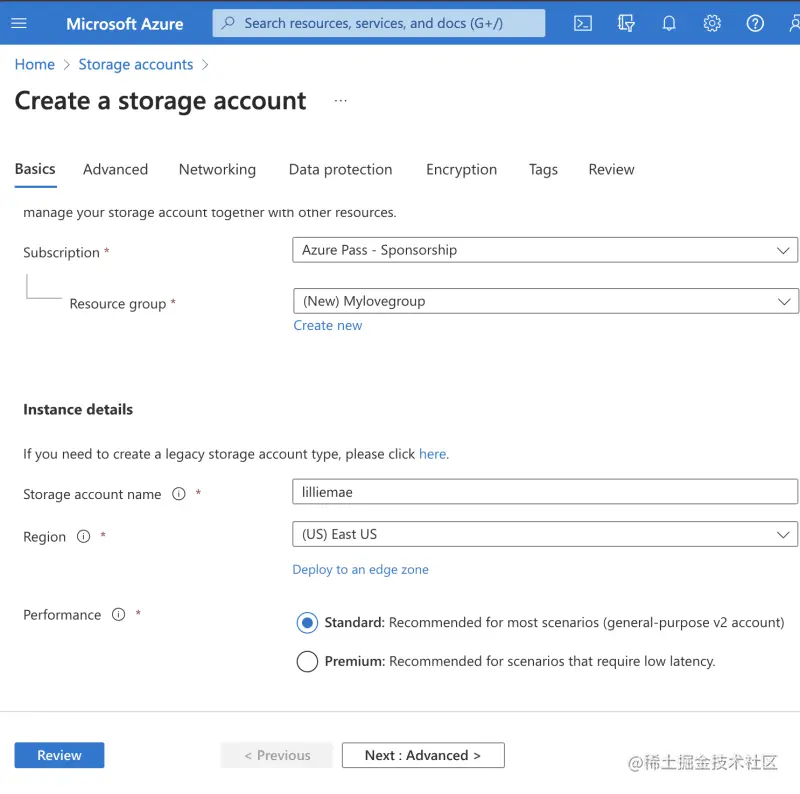Open the help question mark icon
Viewport: 800px width, 794px height.
point(755,23)
